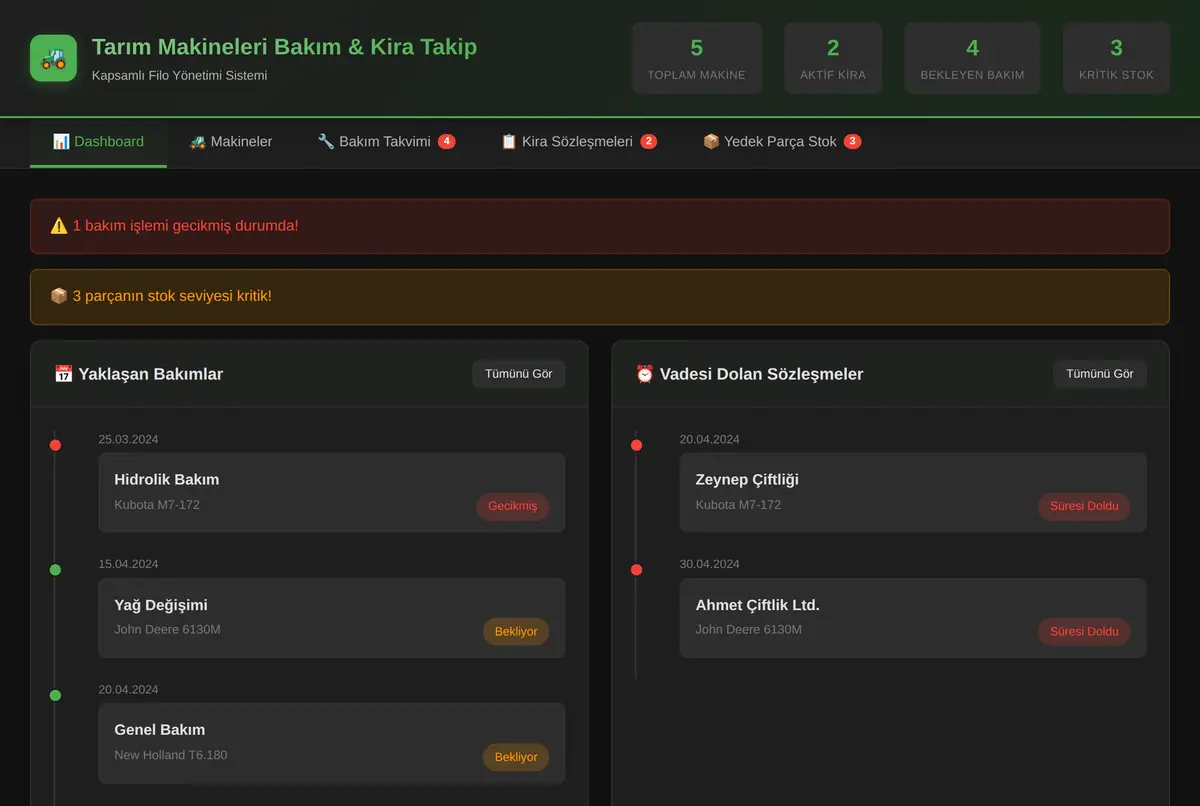Open the Bakım Takvimi tab
Image resolution: width=1200 pixels, height=806 pixels.
pos(386,142)
